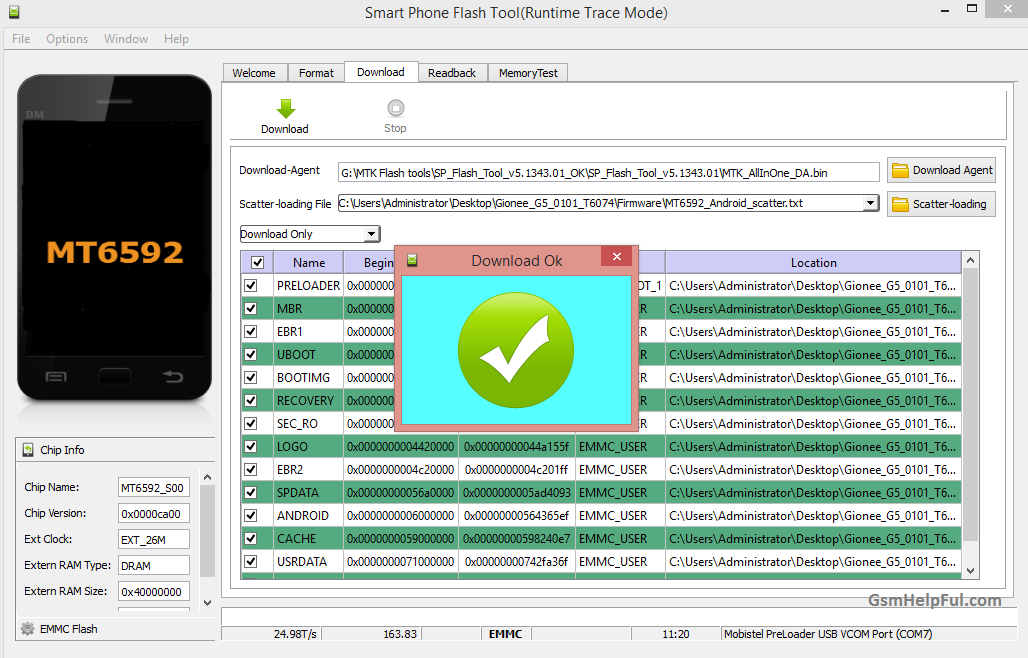
Task: Click the folder icon on Download Agent button
Action: (x=900, y=170)
